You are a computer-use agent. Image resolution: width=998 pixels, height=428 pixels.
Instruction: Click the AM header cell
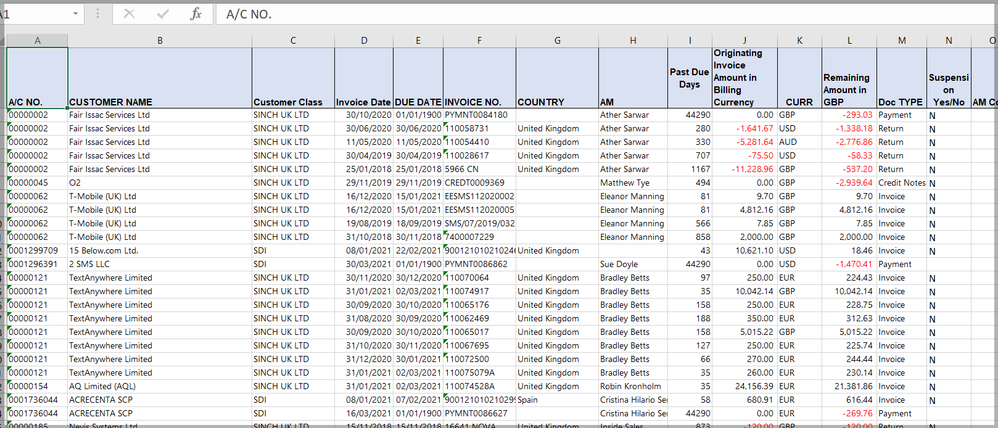(633, 78)
